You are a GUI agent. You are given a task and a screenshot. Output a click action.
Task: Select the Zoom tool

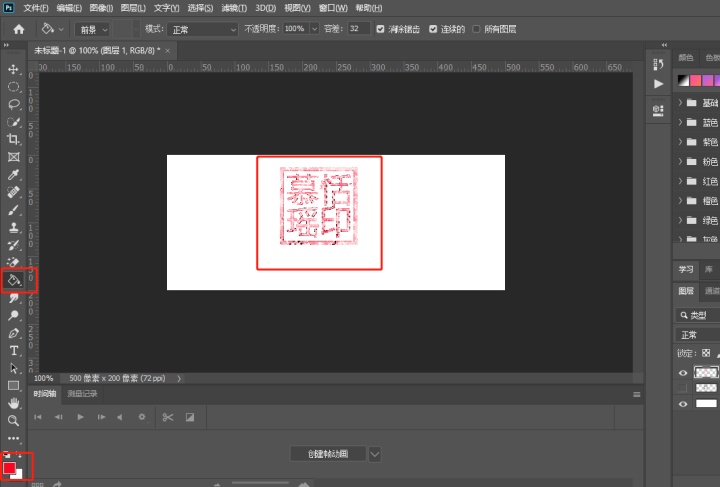[x=13, y=420]
